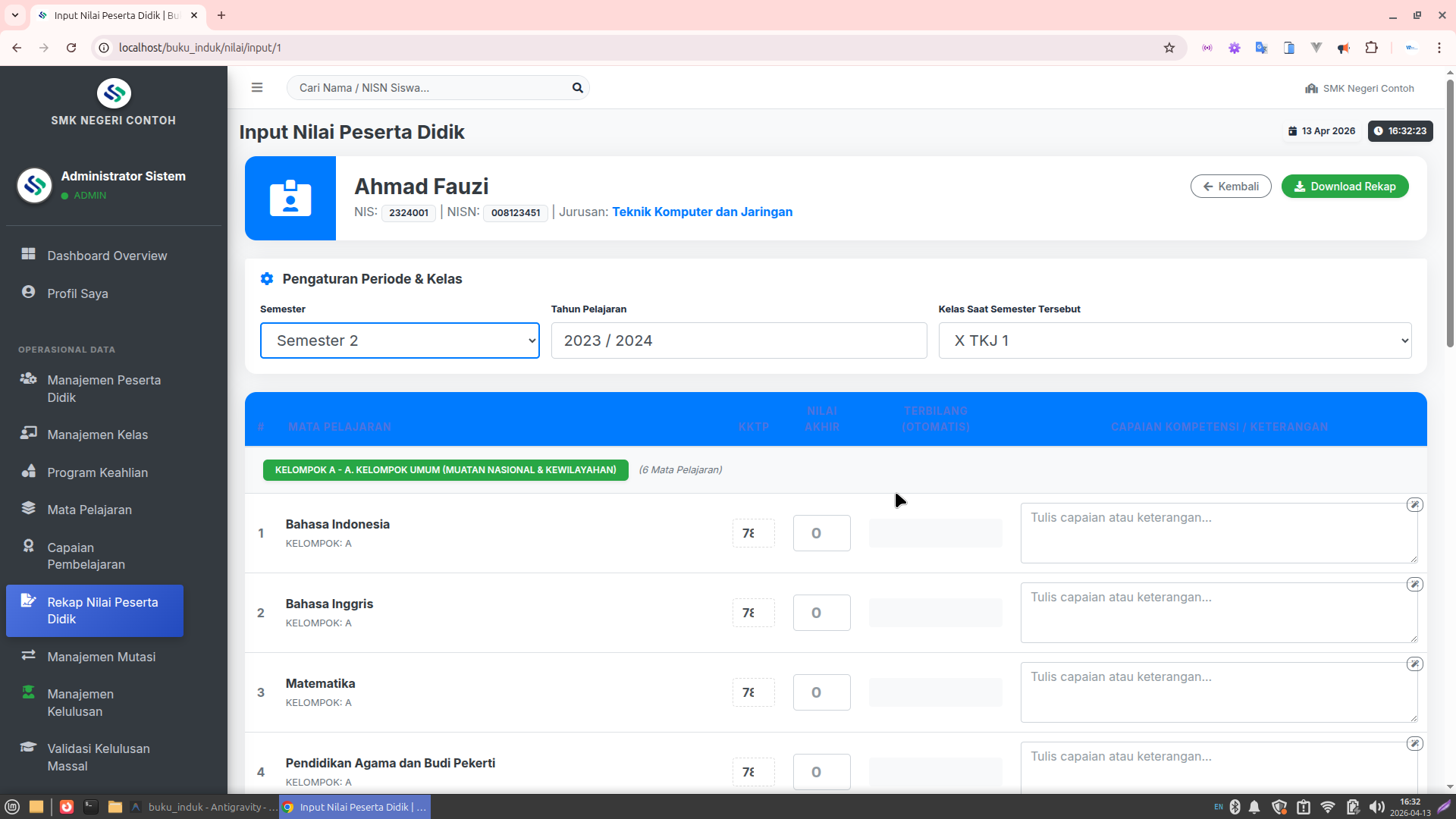Click the magic edit icon for Matematika
This screenshot has width=1456, height=819.
pyautogui.click(x=1414, y=664)
